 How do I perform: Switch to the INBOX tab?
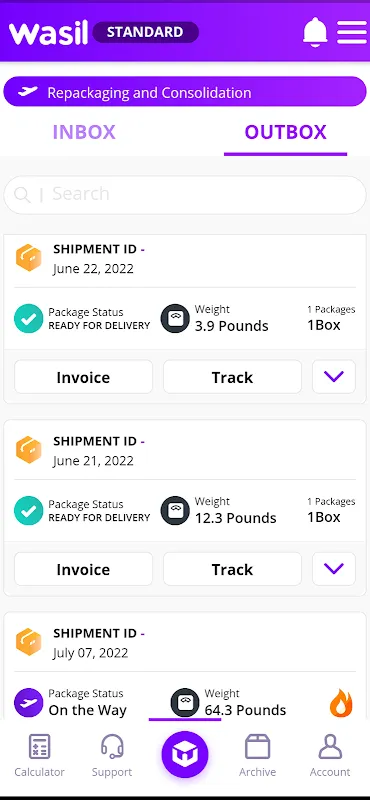click(84, 132)
